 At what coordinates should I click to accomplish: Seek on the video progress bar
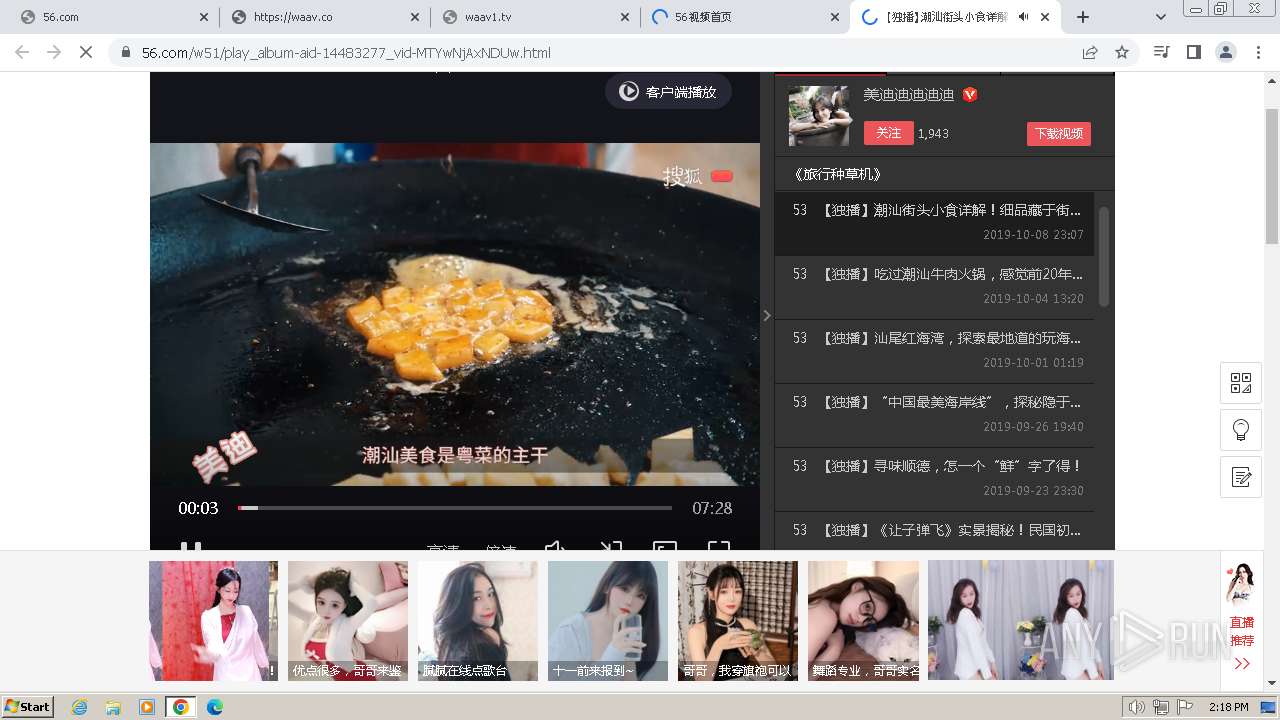[x=455, y=508]
